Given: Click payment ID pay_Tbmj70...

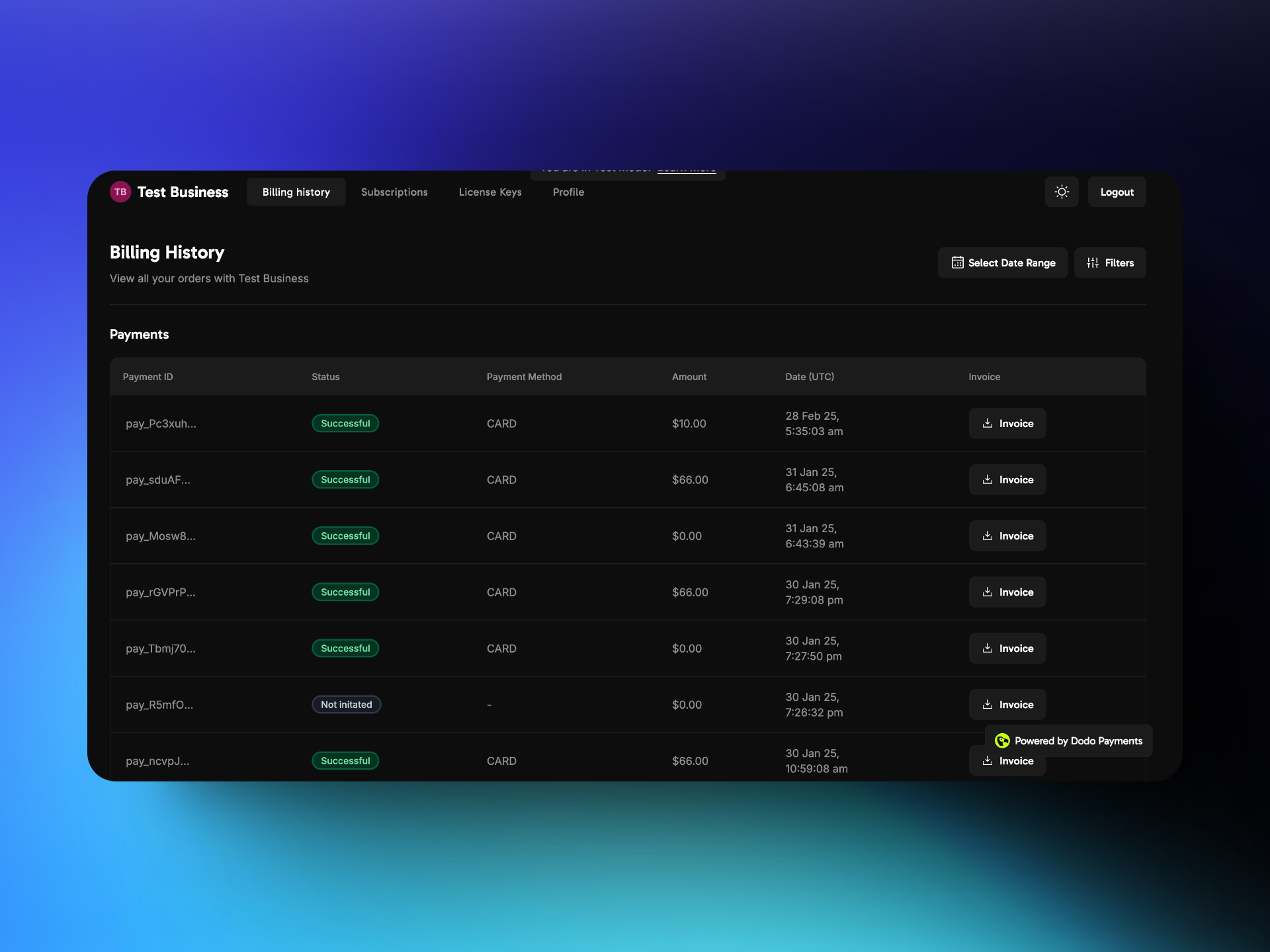Looking at the screenshot, I should point(161,649).
